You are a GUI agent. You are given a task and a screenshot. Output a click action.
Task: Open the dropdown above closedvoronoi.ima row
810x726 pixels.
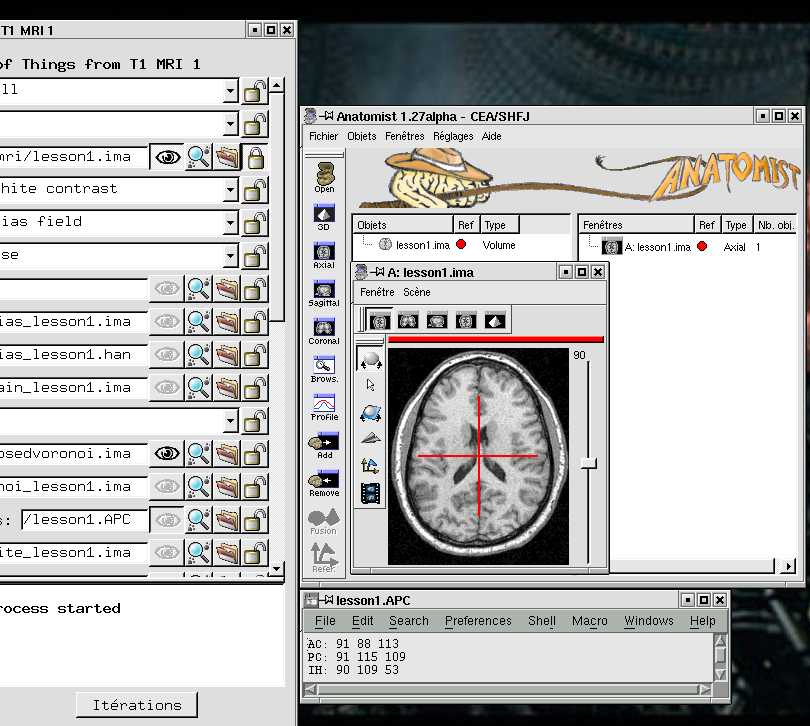point(231,421)
